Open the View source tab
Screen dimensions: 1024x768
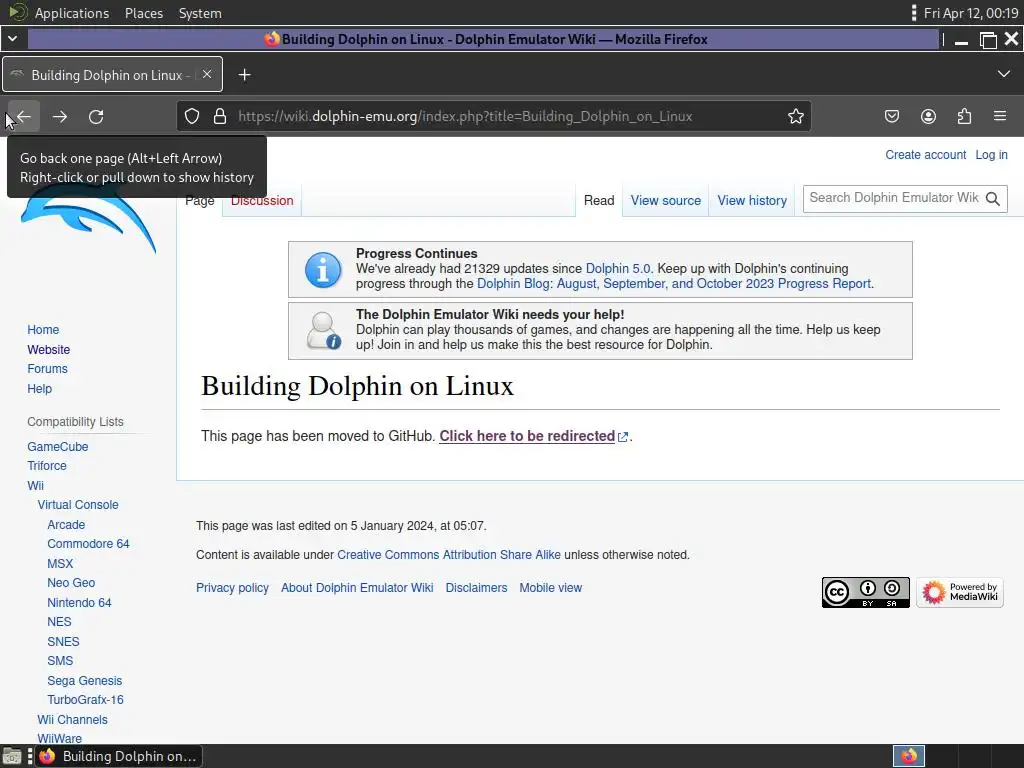(x=665, y=200)
